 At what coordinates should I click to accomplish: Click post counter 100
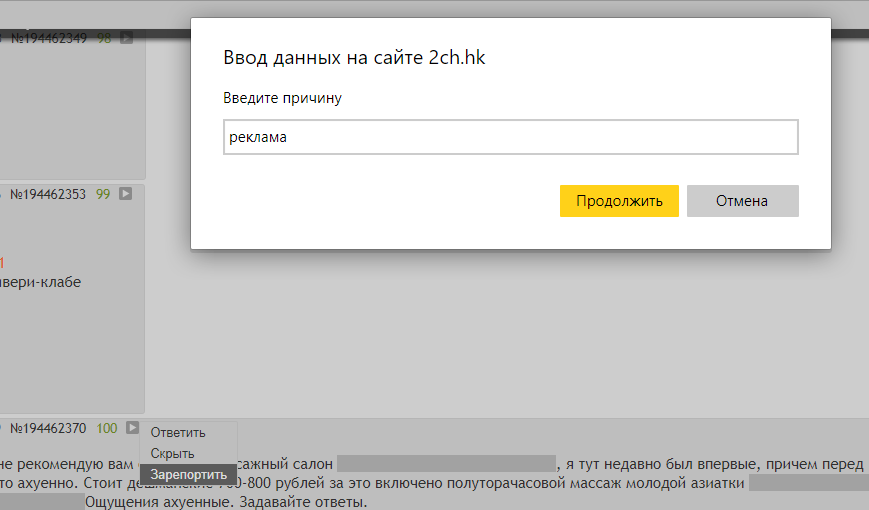click(107, 428)
